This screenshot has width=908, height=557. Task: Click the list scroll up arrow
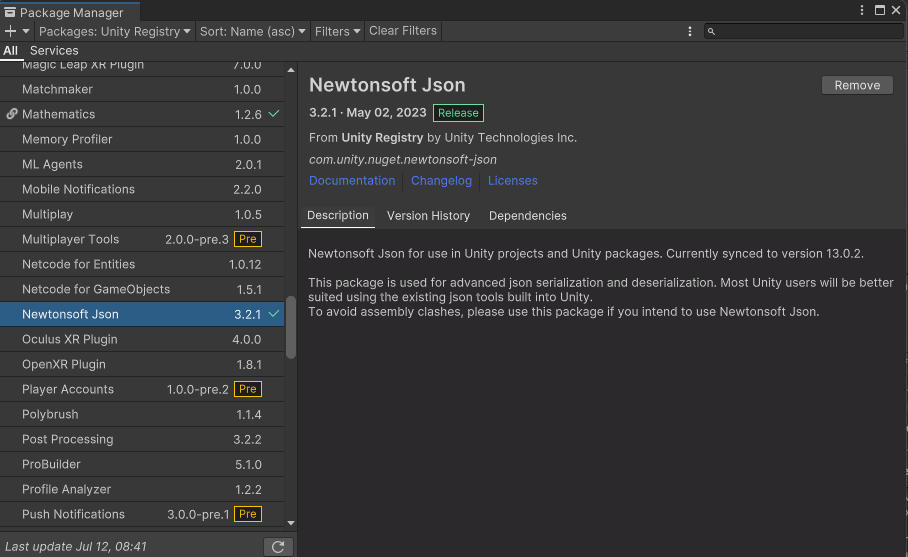click(x=291, y=70)
